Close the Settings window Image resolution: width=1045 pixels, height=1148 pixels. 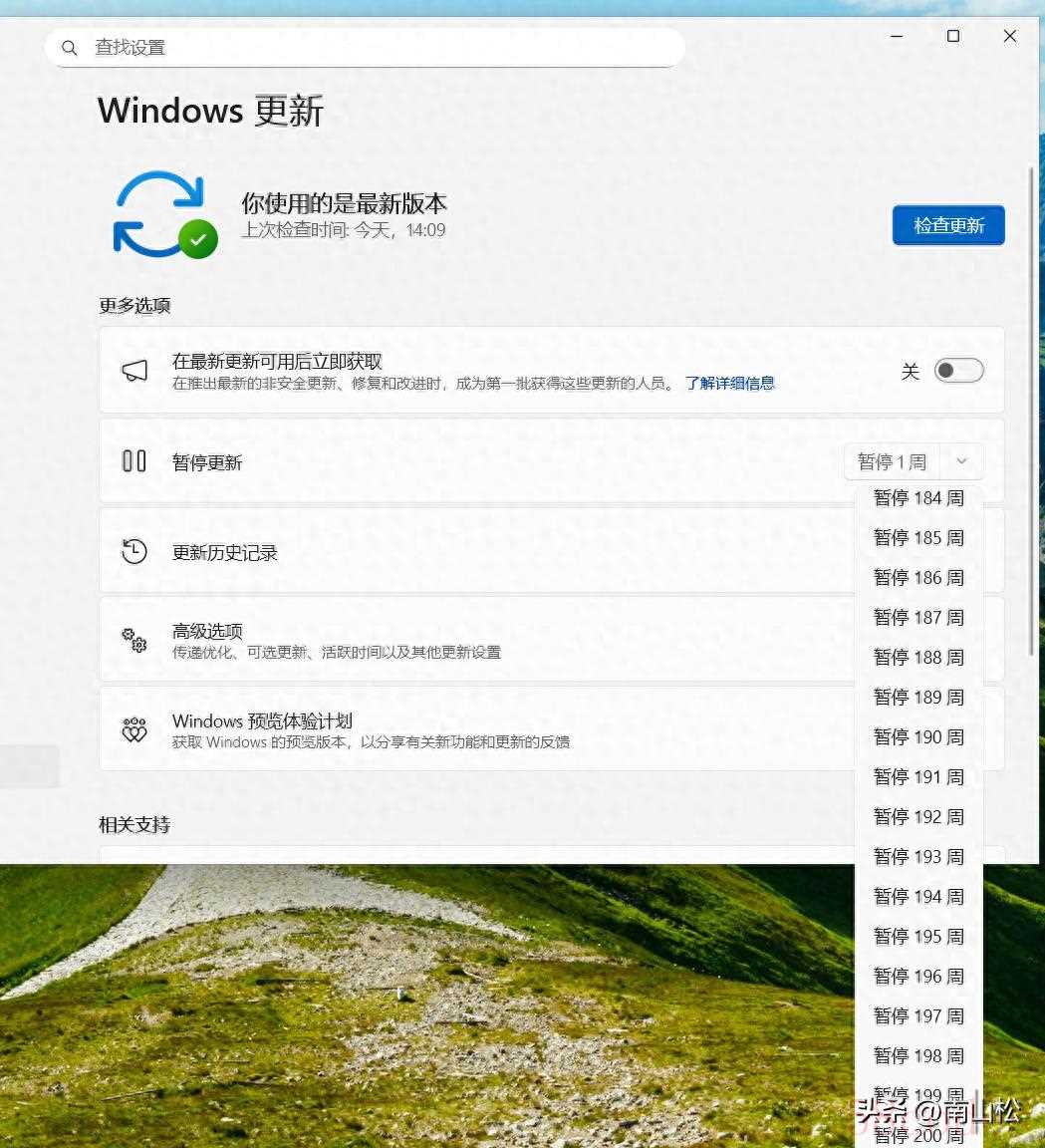(x=1010, y=36)
